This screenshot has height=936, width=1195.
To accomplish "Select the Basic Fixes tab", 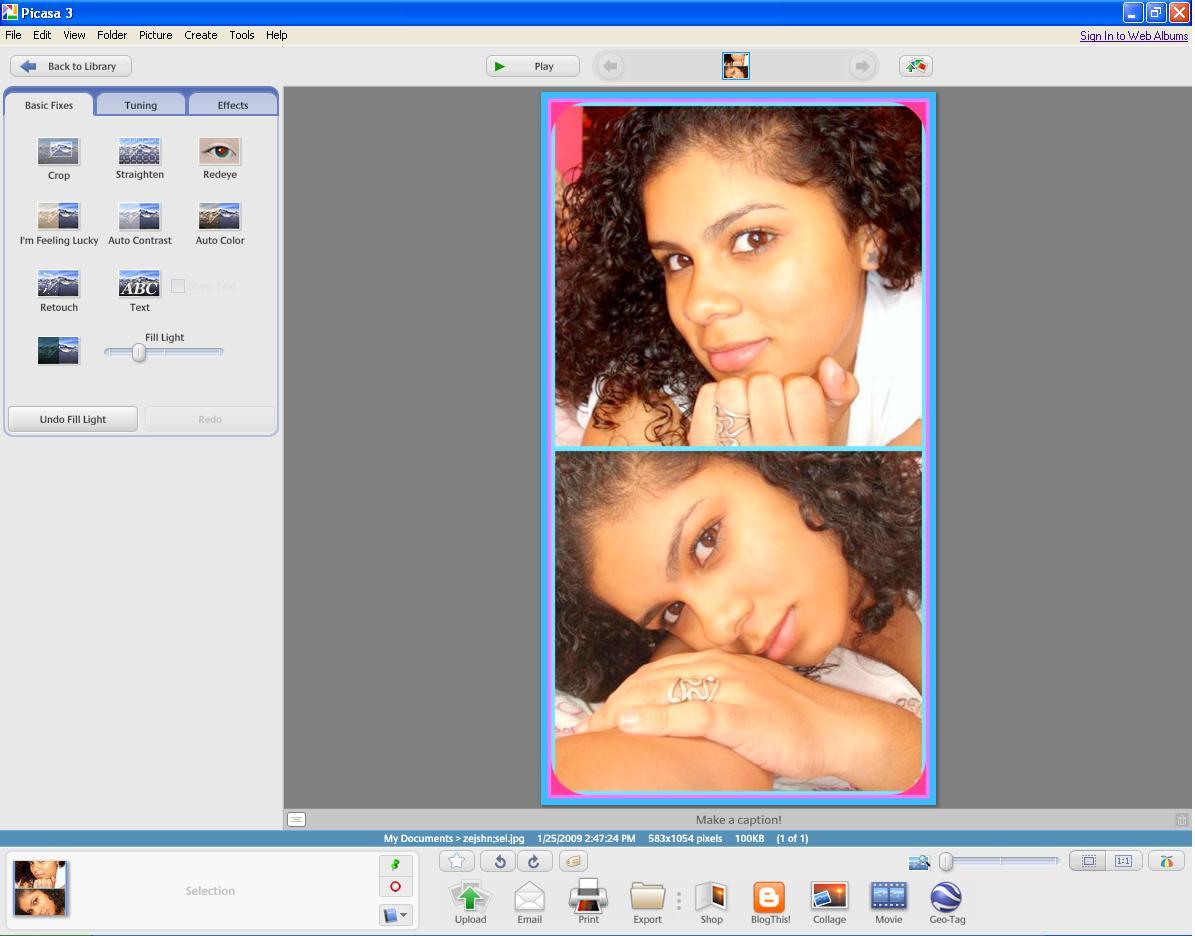I will pos(49,105).
